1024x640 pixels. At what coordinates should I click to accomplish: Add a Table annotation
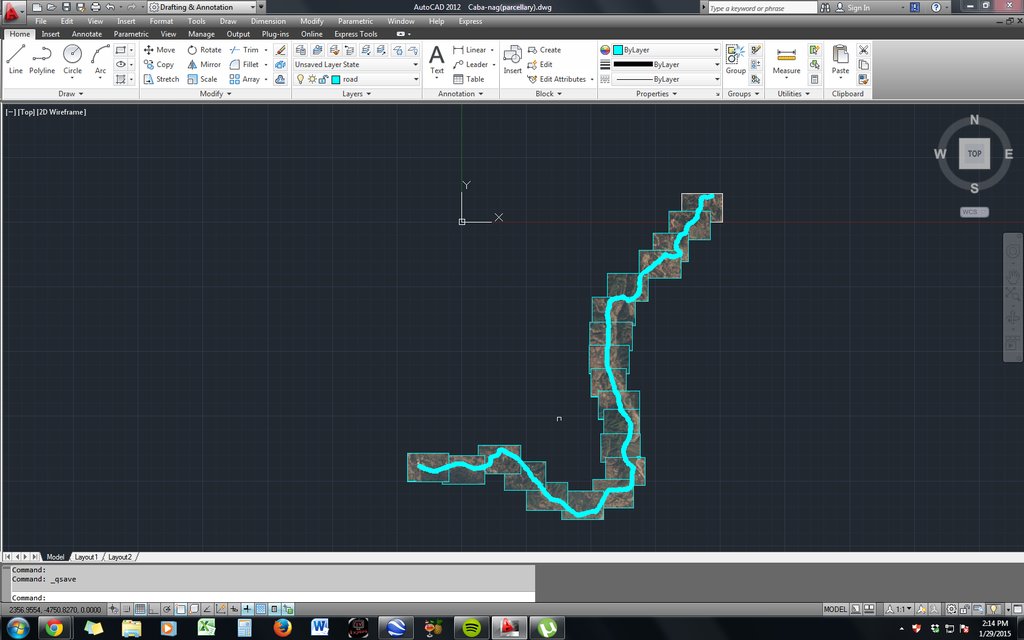[x=468, y=79]
